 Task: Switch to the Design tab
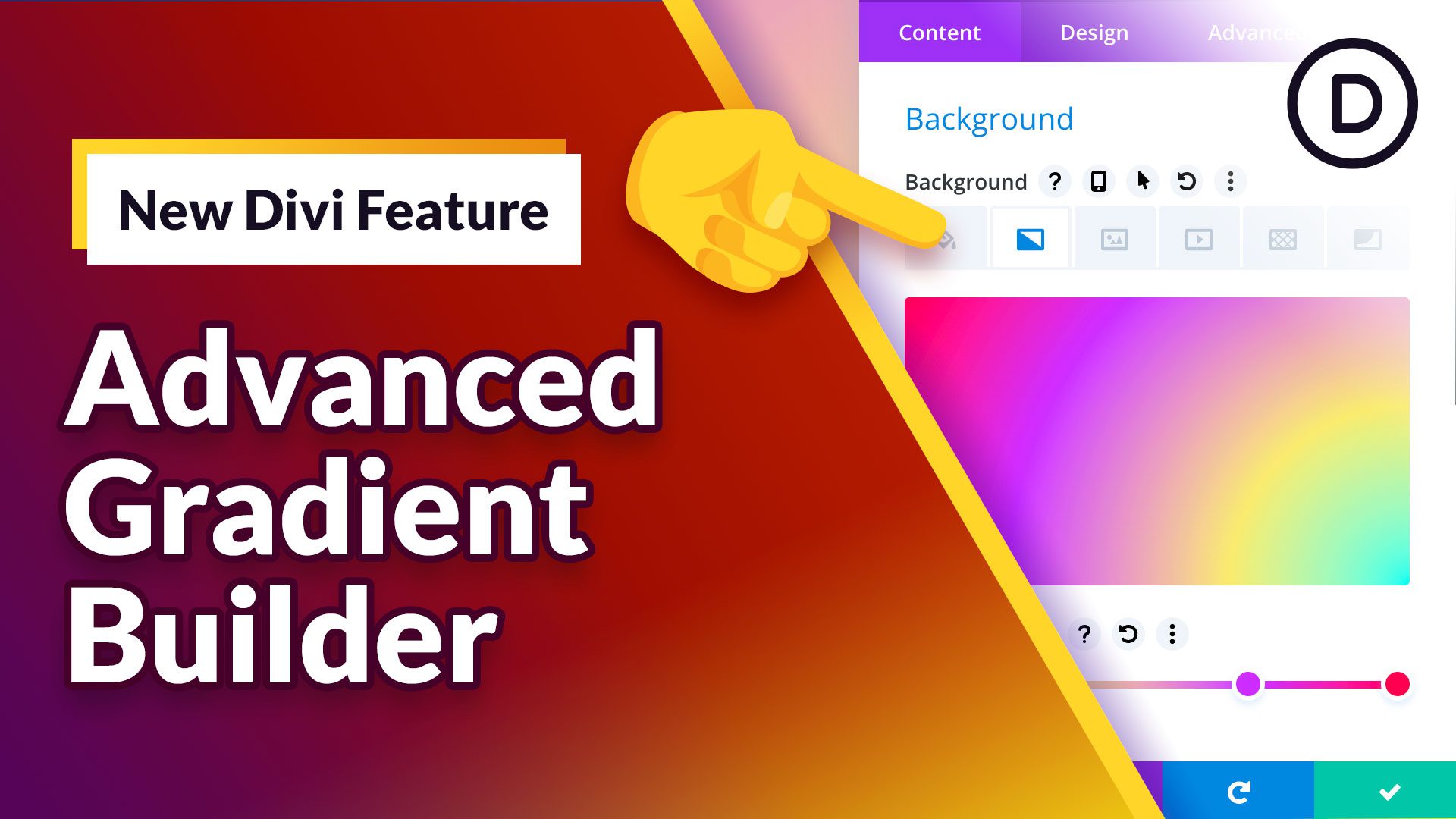tap(1094, 32)
